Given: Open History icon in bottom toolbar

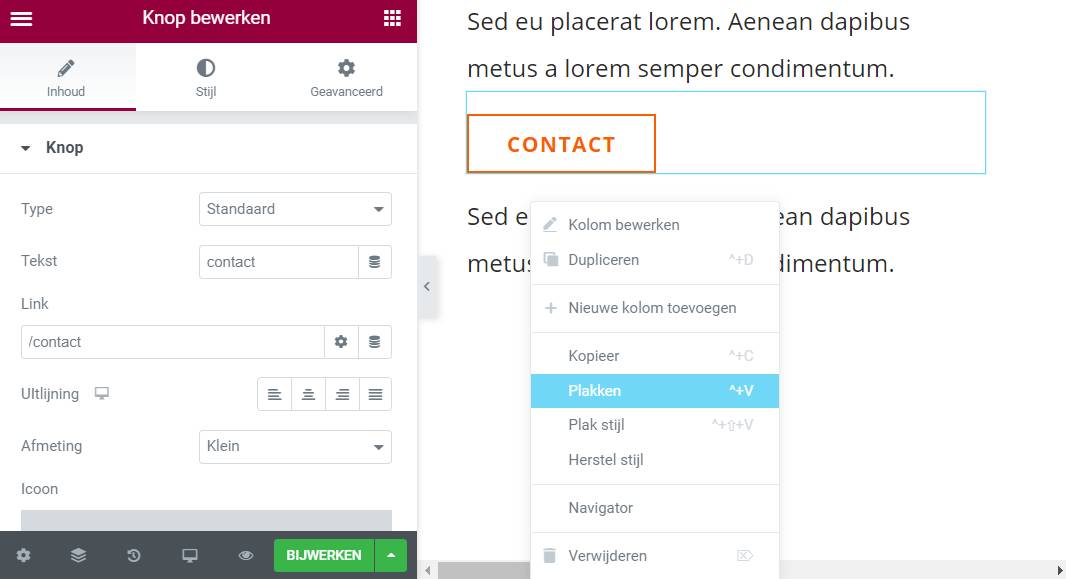Looking at the screenshot, I should (x=134, y=556).
